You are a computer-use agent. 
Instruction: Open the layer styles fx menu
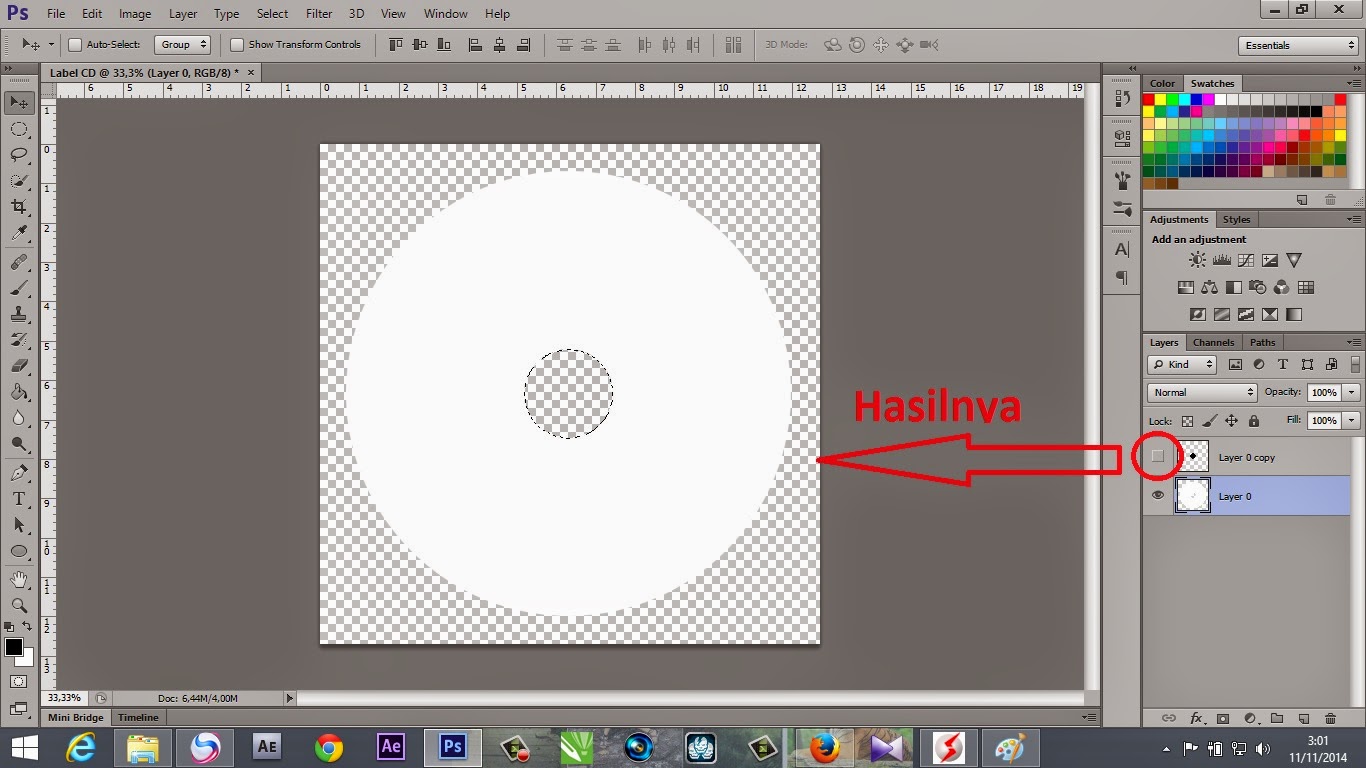[1197, 719]
